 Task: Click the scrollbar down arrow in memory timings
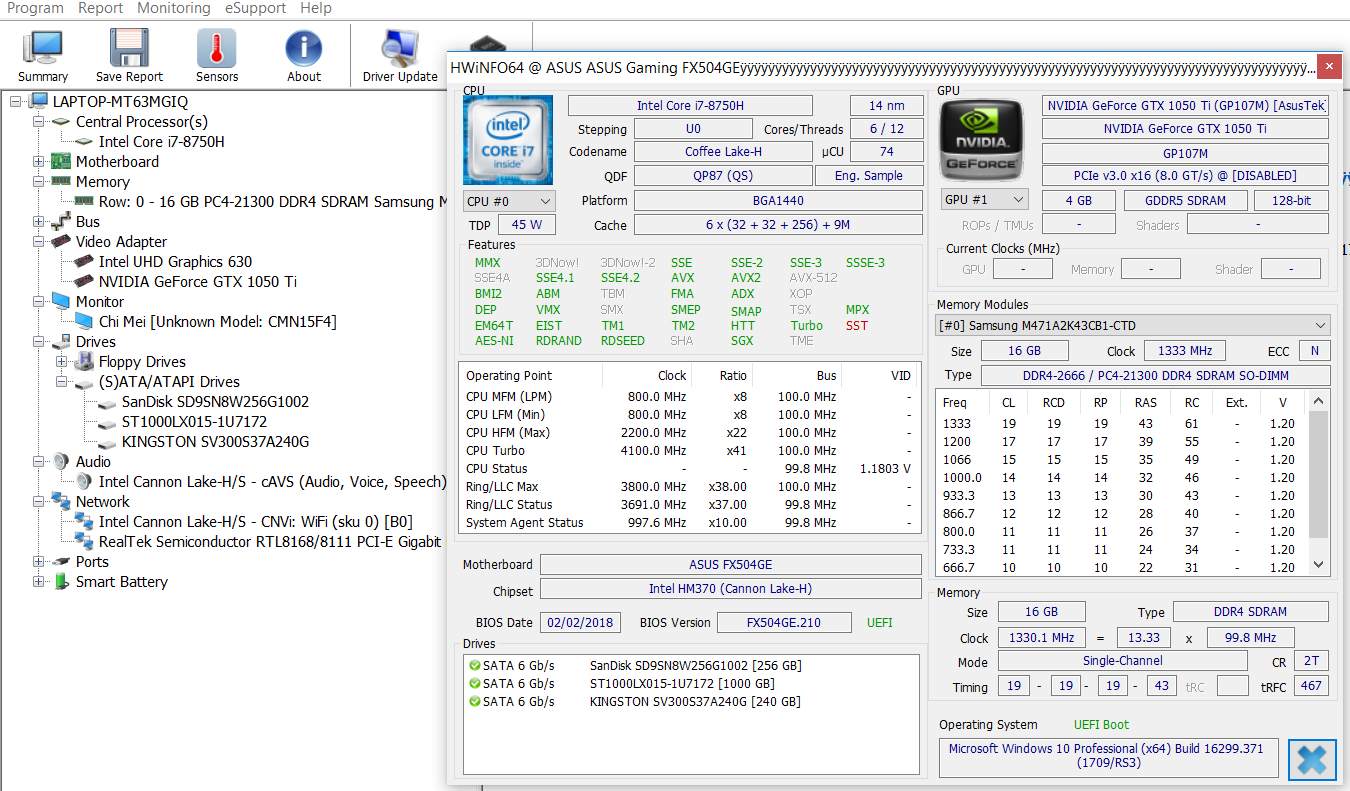click(x=1319, y=565)
